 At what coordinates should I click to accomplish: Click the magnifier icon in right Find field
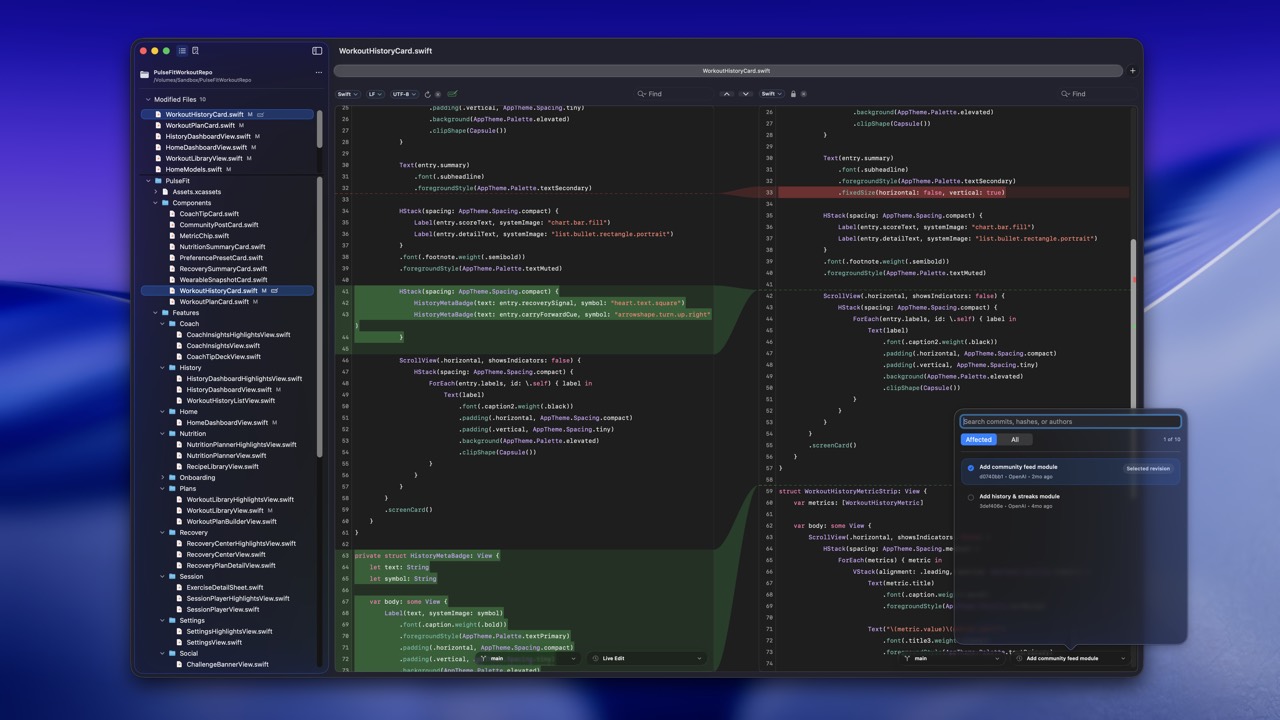click(1065, 94)
